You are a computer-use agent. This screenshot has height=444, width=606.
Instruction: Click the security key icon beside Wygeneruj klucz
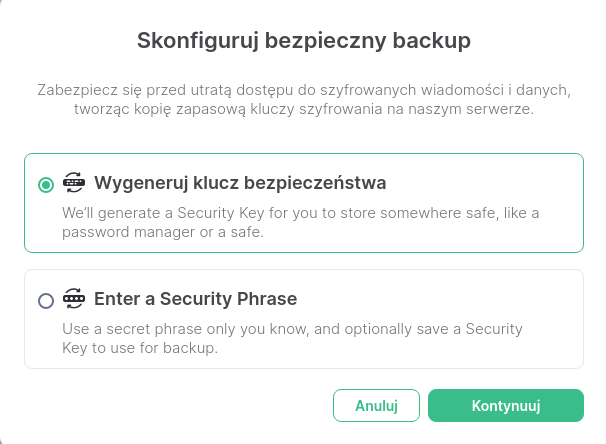point(74,182)
